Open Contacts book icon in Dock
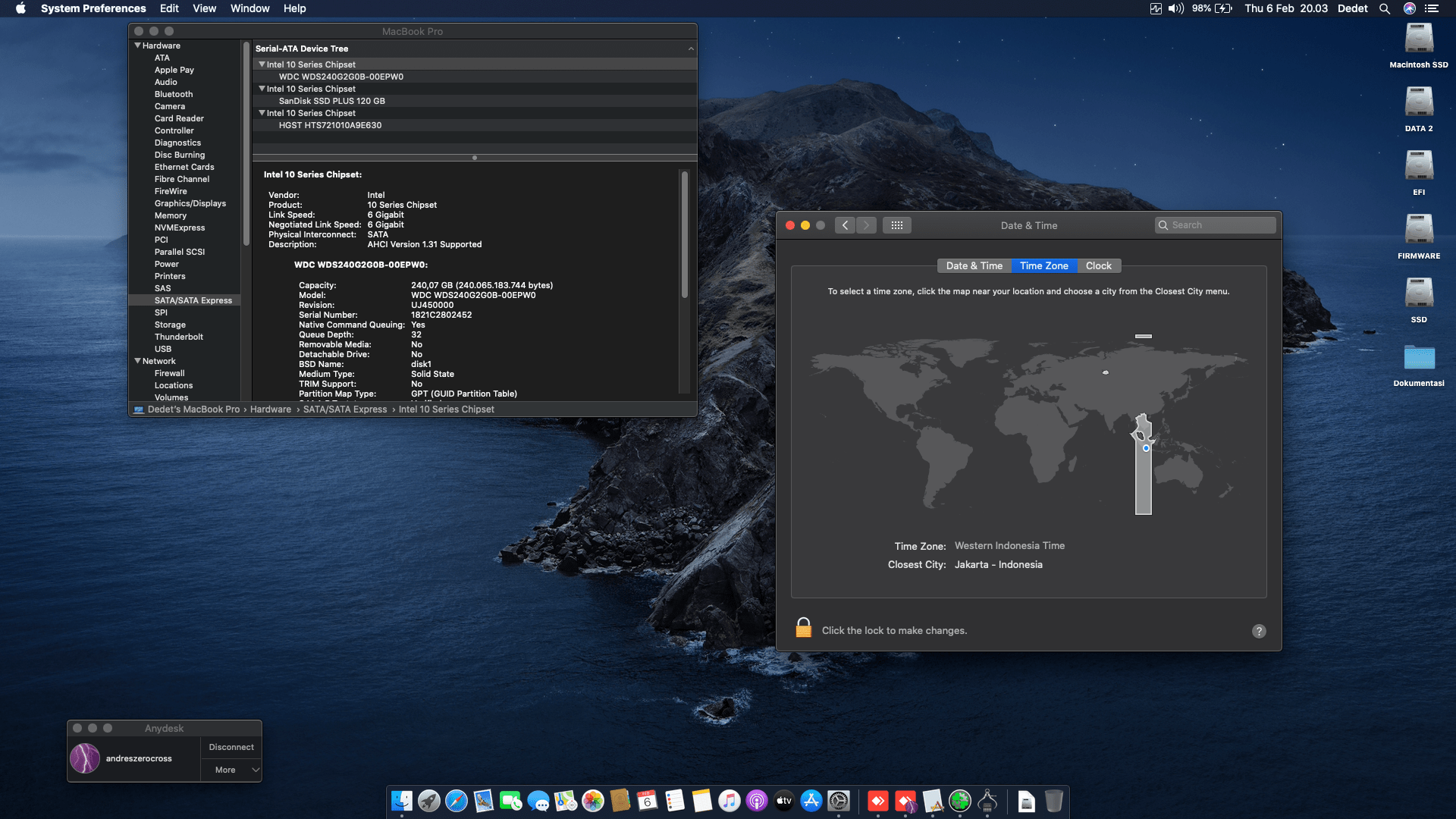Screen dimensions: 1456x819 (620, 801)
